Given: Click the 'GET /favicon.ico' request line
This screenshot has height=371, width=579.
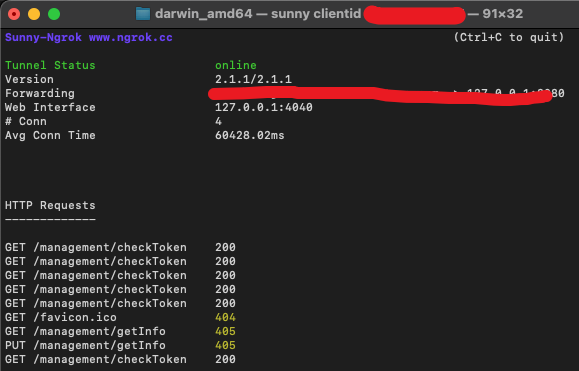Looking at the screenshot, I should click(x=61, y=317).
